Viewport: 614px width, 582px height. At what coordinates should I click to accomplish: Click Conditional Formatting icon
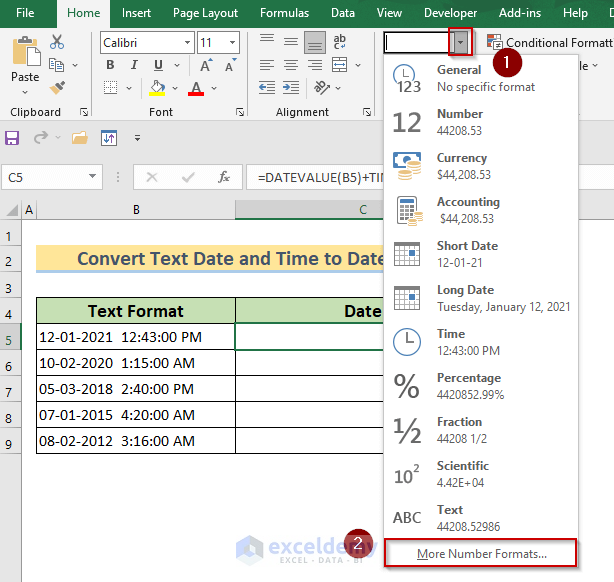(495, 43)
